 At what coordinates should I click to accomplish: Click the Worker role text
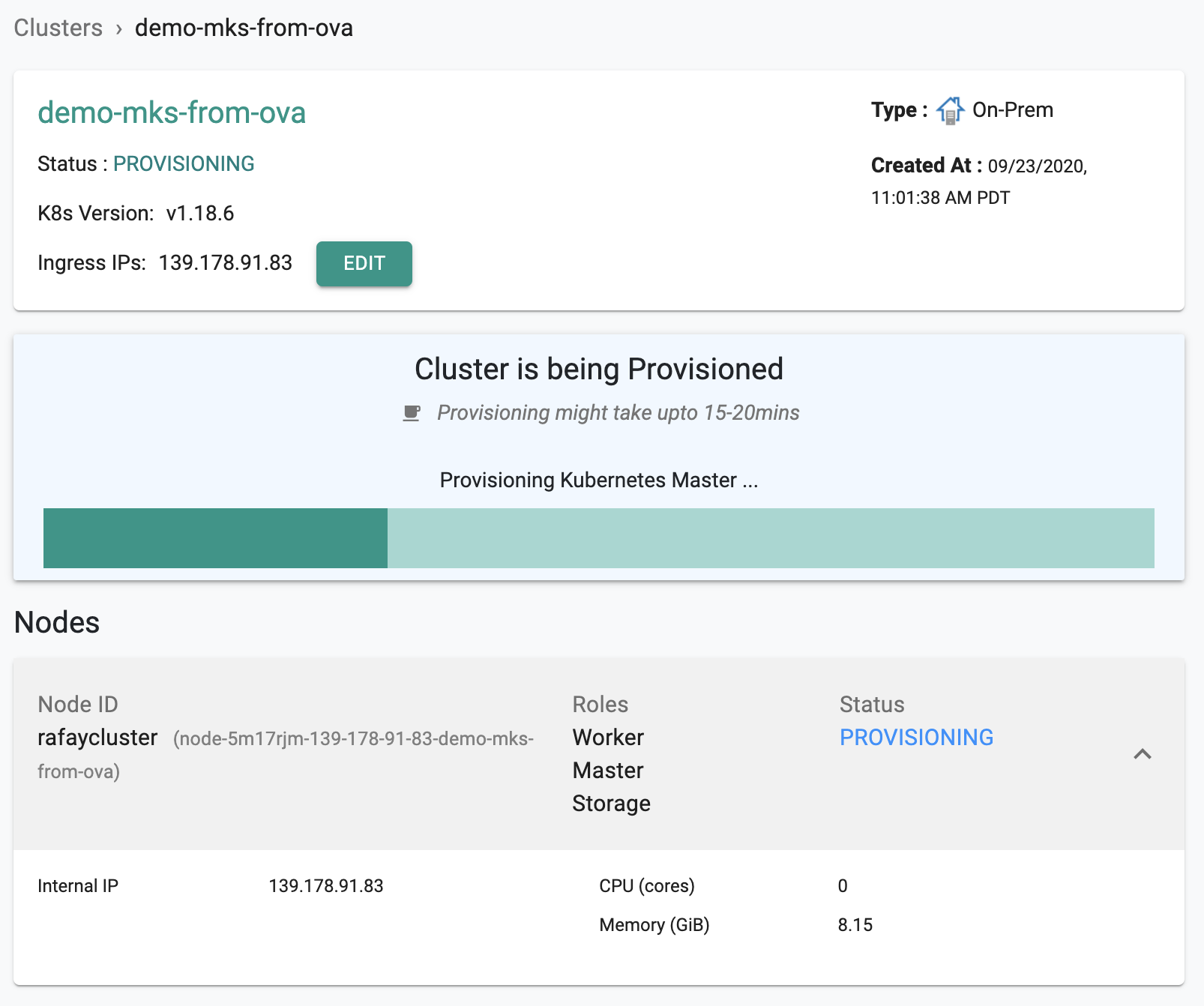(608, 738)
